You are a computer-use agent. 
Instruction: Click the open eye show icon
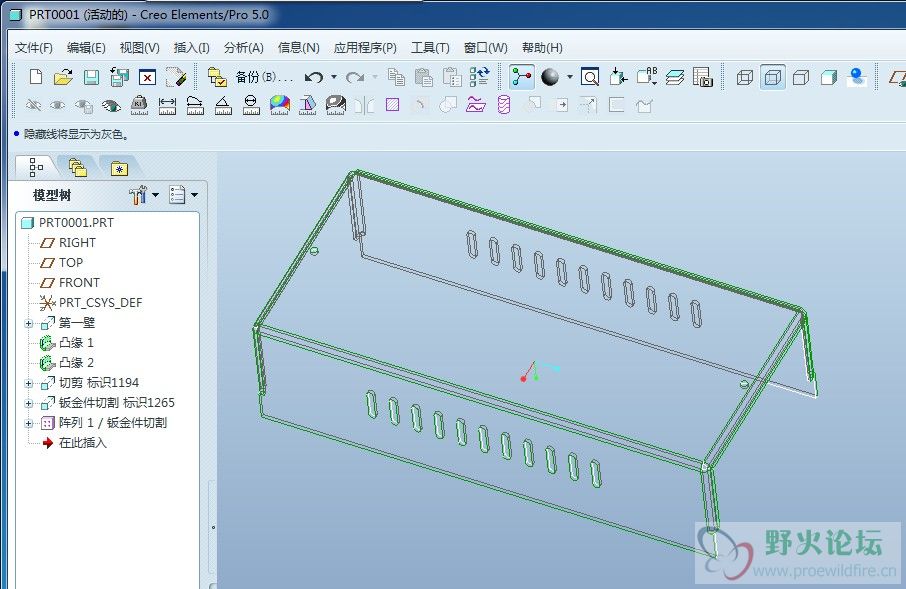point(112,105)
